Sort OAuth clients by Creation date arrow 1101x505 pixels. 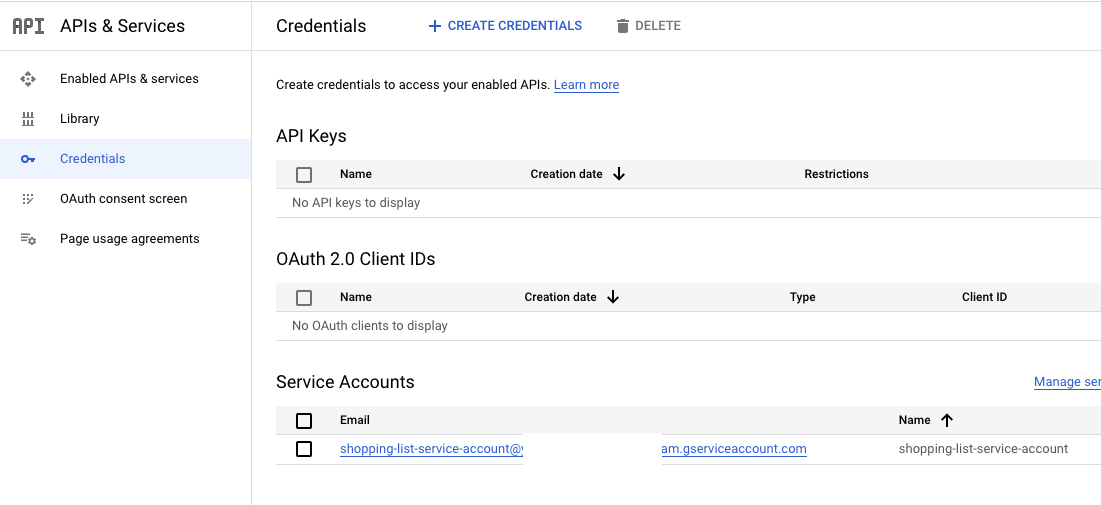coord(613,297)
